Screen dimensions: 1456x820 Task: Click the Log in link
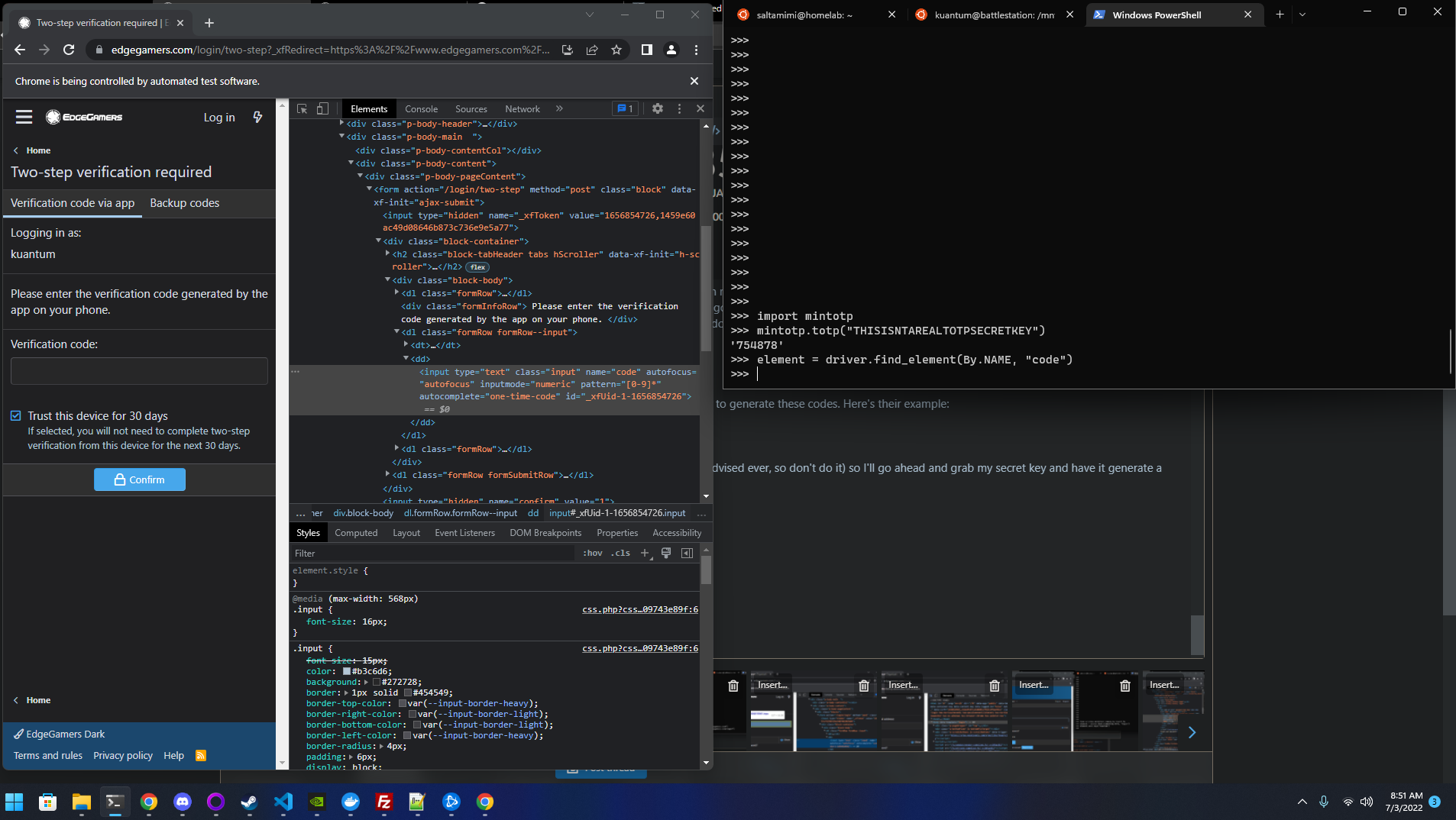(x=219, y=118)
